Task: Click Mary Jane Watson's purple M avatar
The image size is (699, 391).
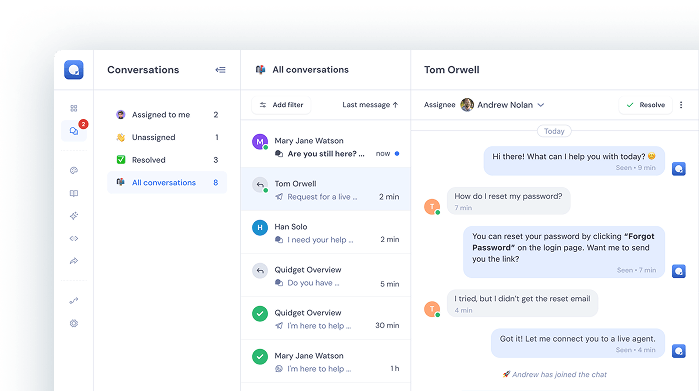Action: coord(260,142)
